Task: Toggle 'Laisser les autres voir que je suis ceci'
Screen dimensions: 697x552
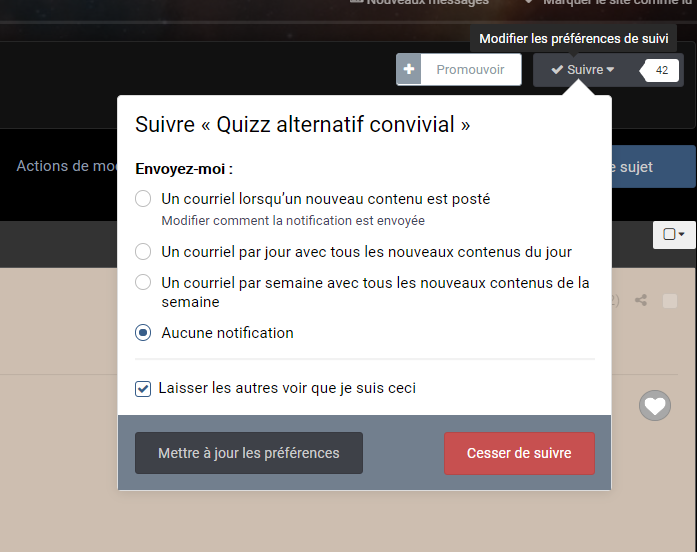Action: [x=143, y=388]
